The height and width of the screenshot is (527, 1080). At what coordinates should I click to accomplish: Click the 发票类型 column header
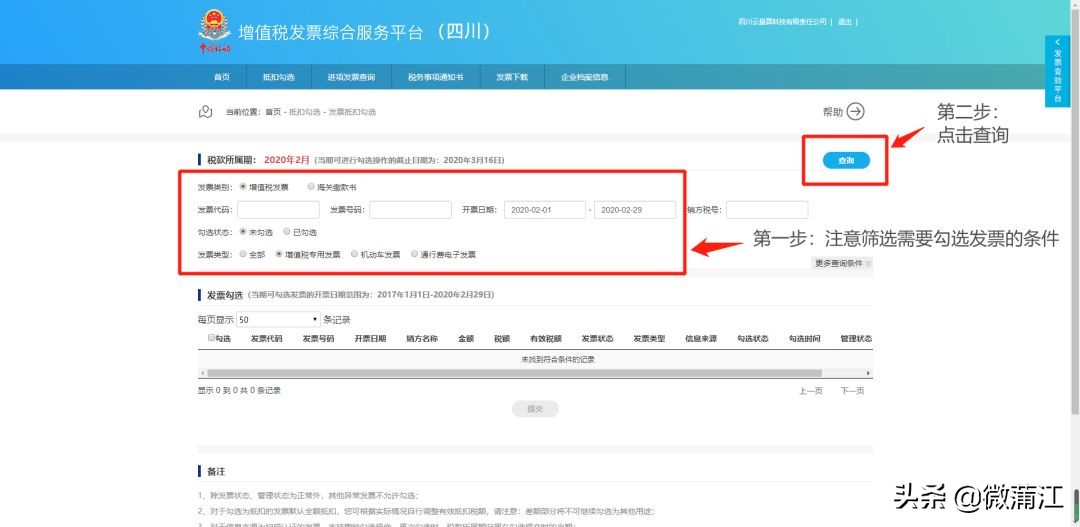tap(650, 339)
